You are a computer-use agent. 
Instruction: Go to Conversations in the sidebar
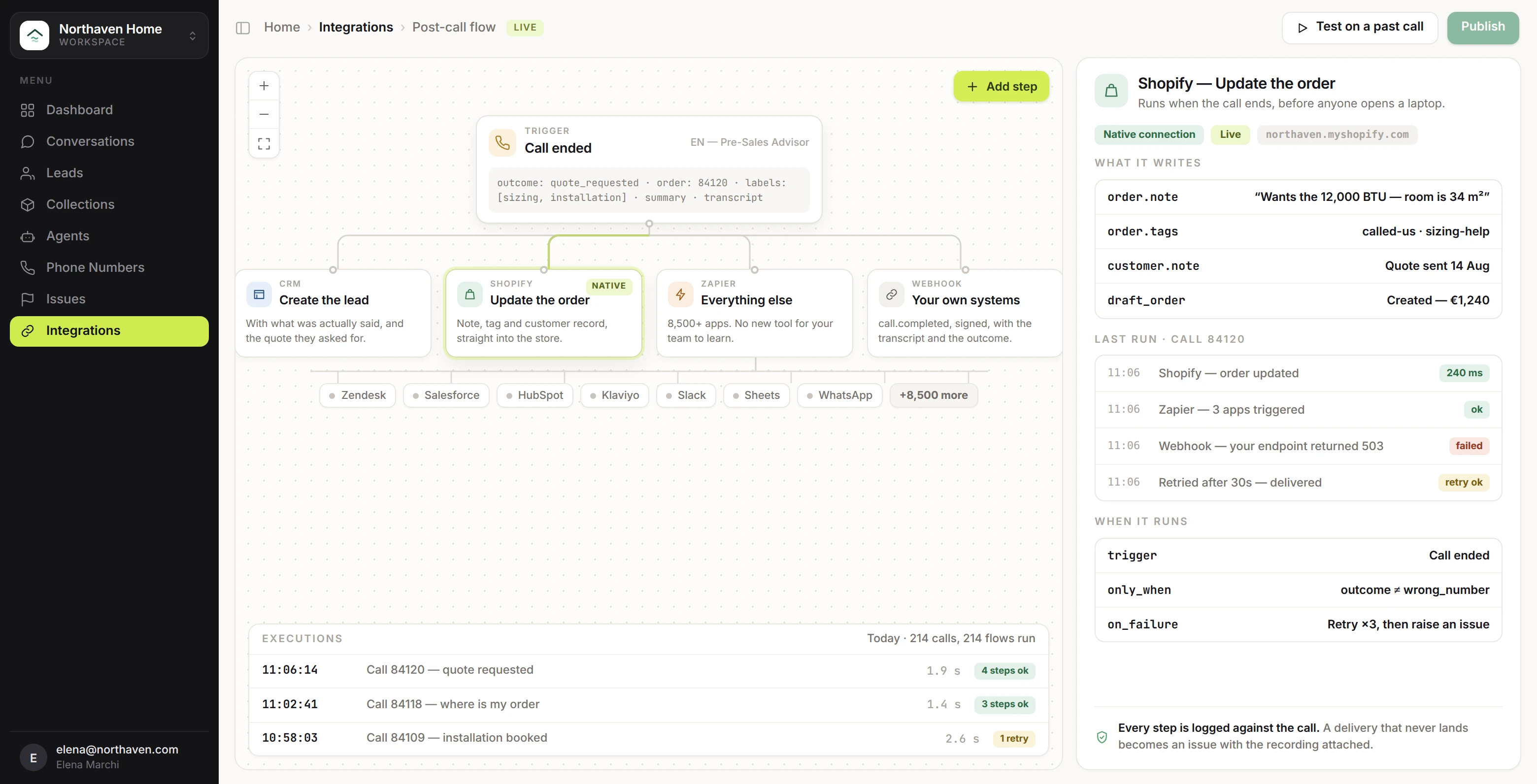[109, 141]
